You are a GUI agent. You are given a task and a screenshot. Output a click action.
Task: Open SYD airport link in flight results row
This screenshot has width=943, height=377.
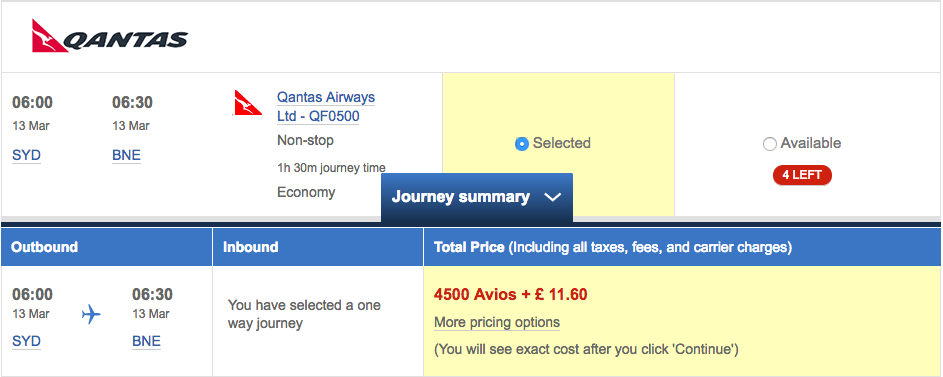pos(26,156)
